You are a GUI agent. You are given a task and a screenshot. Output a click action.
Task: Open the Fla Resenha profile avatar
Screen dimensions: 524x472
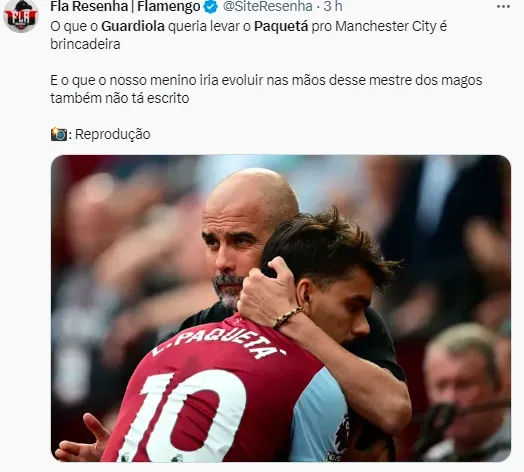[21, 15]
